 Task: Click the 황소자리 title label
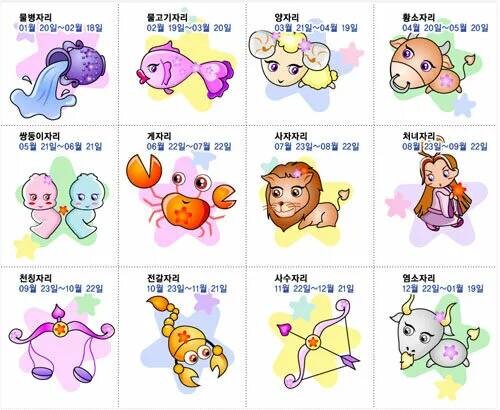pyautogui.click(x=418, y=18)
